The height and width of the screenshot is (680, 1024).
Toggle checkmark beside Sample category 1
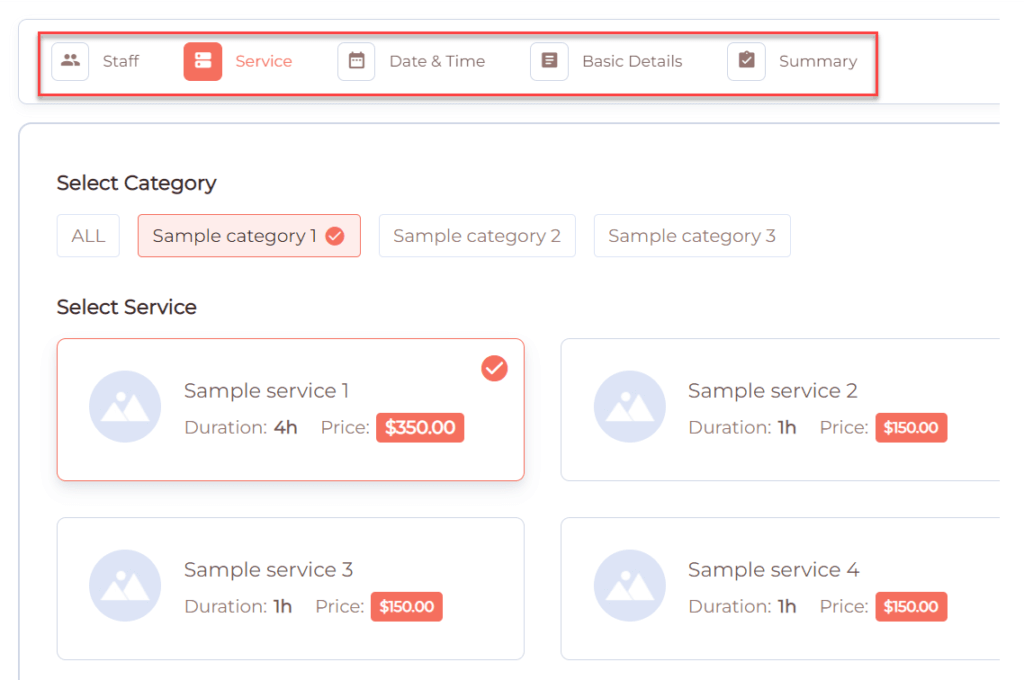pos(335,236)
